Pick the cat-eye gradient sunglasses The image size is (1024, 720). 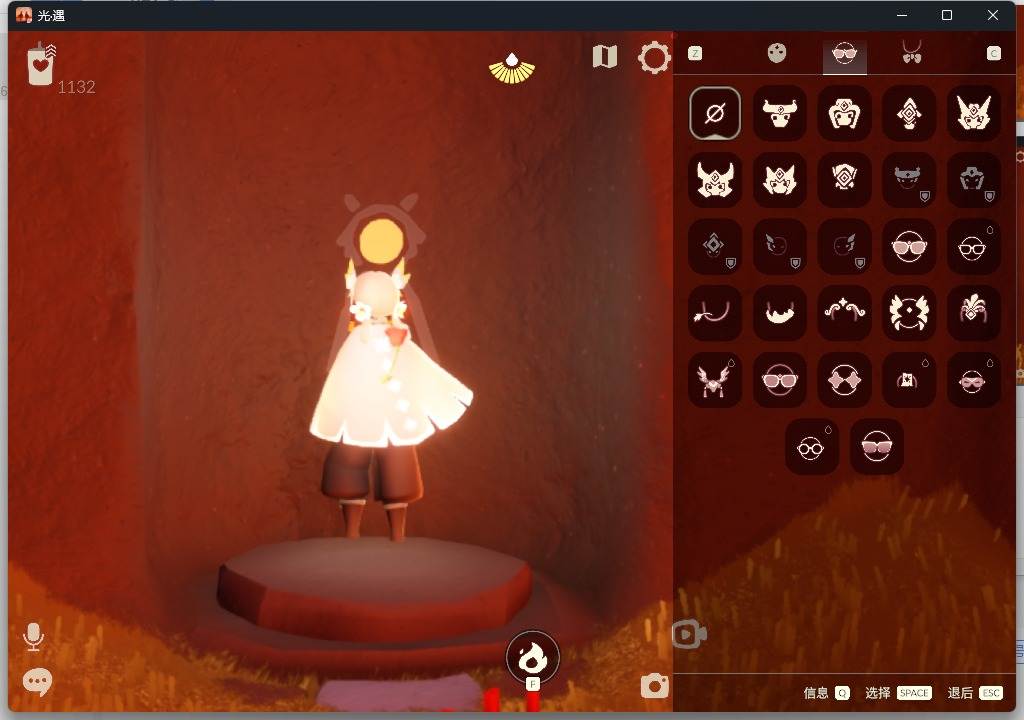[876, 448]
